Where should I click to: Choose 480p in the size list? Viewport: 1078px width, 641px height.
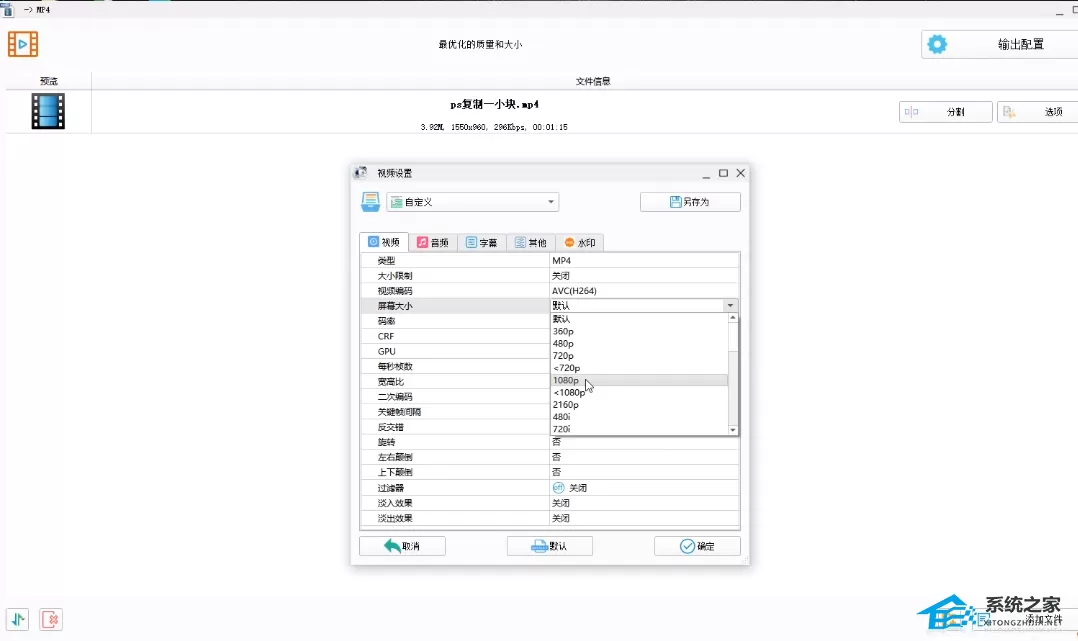(x=563, y=344)
